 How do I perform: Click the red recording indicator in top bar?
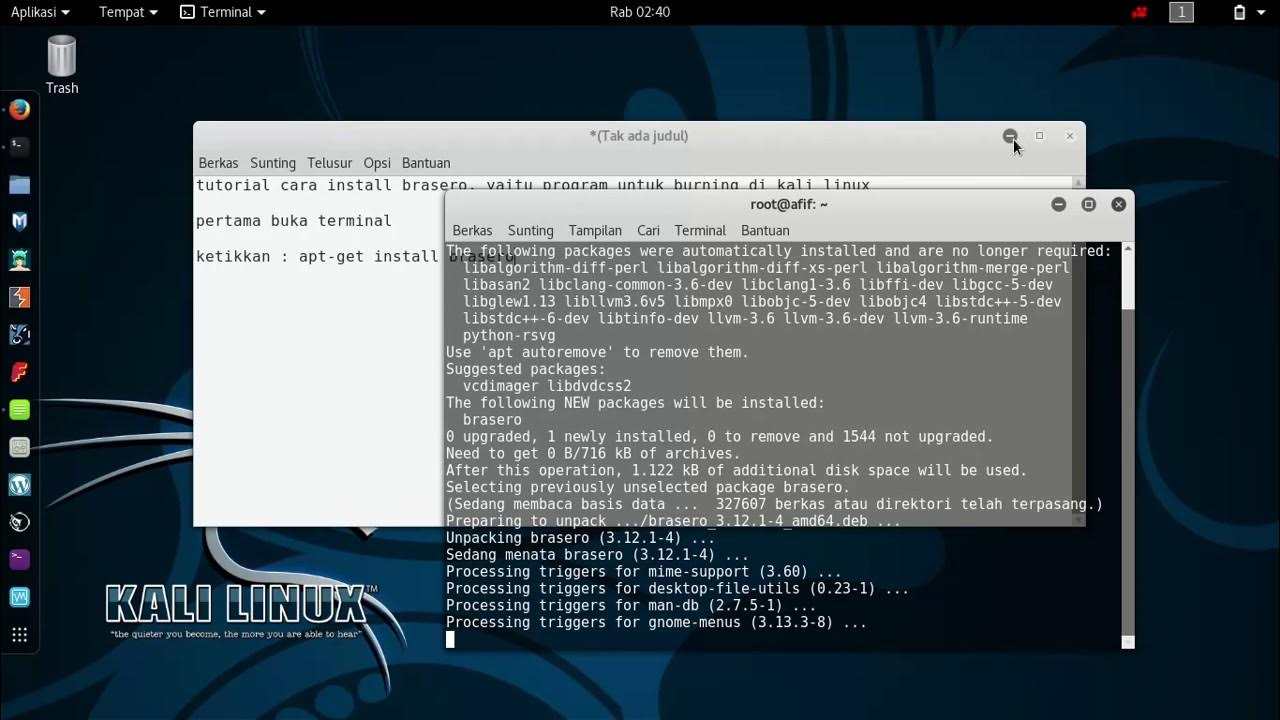[x=1139, y=12]
